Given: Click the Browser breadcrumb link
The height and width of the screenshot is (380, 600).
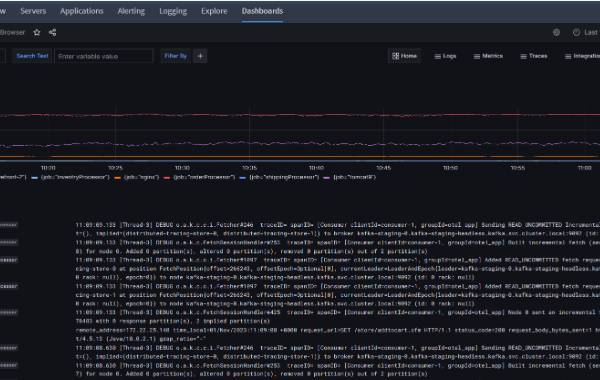Looking at the screenshot, I should [x=12, y=33].
